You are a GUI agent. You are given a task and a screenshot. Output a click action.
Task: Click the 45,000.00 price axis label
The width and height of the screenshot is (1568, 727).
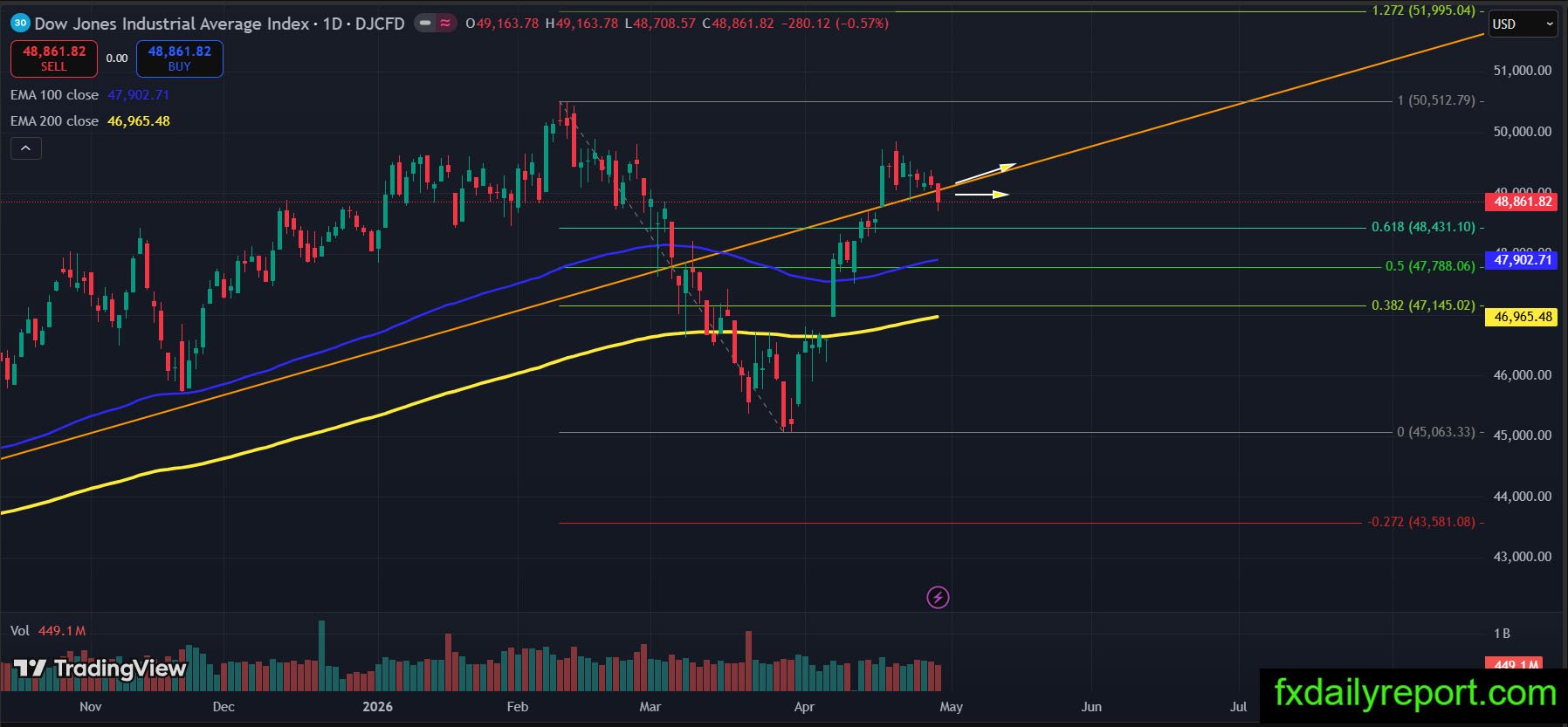[x=1523, y=436]
